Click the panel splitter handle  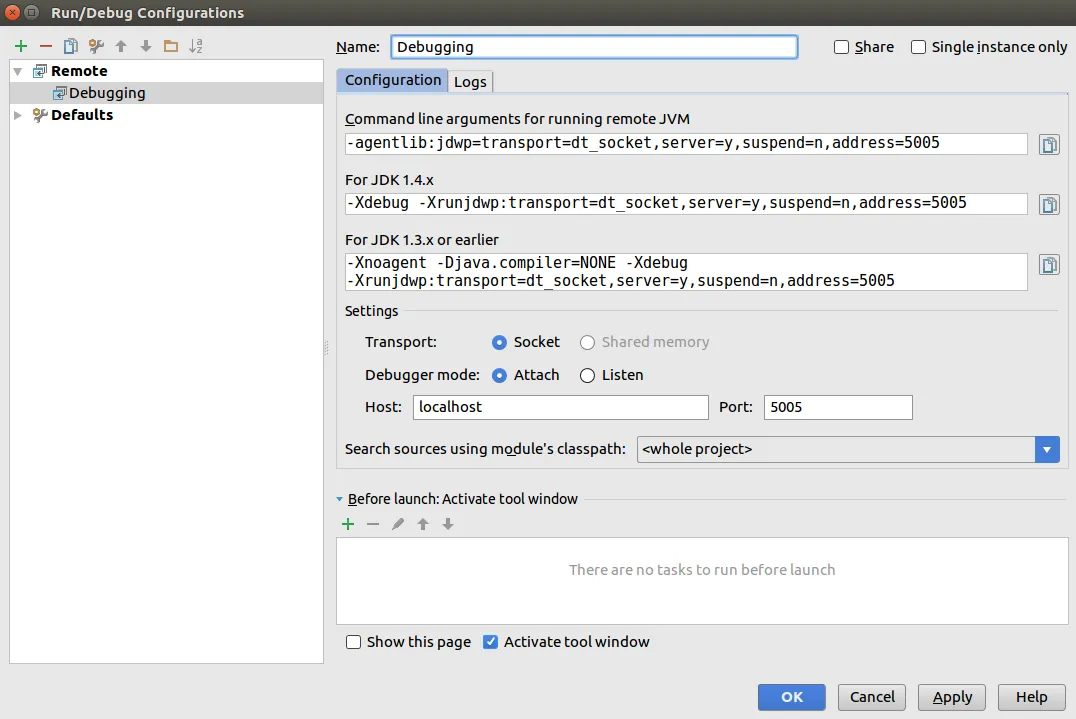(x=326, y=348)
